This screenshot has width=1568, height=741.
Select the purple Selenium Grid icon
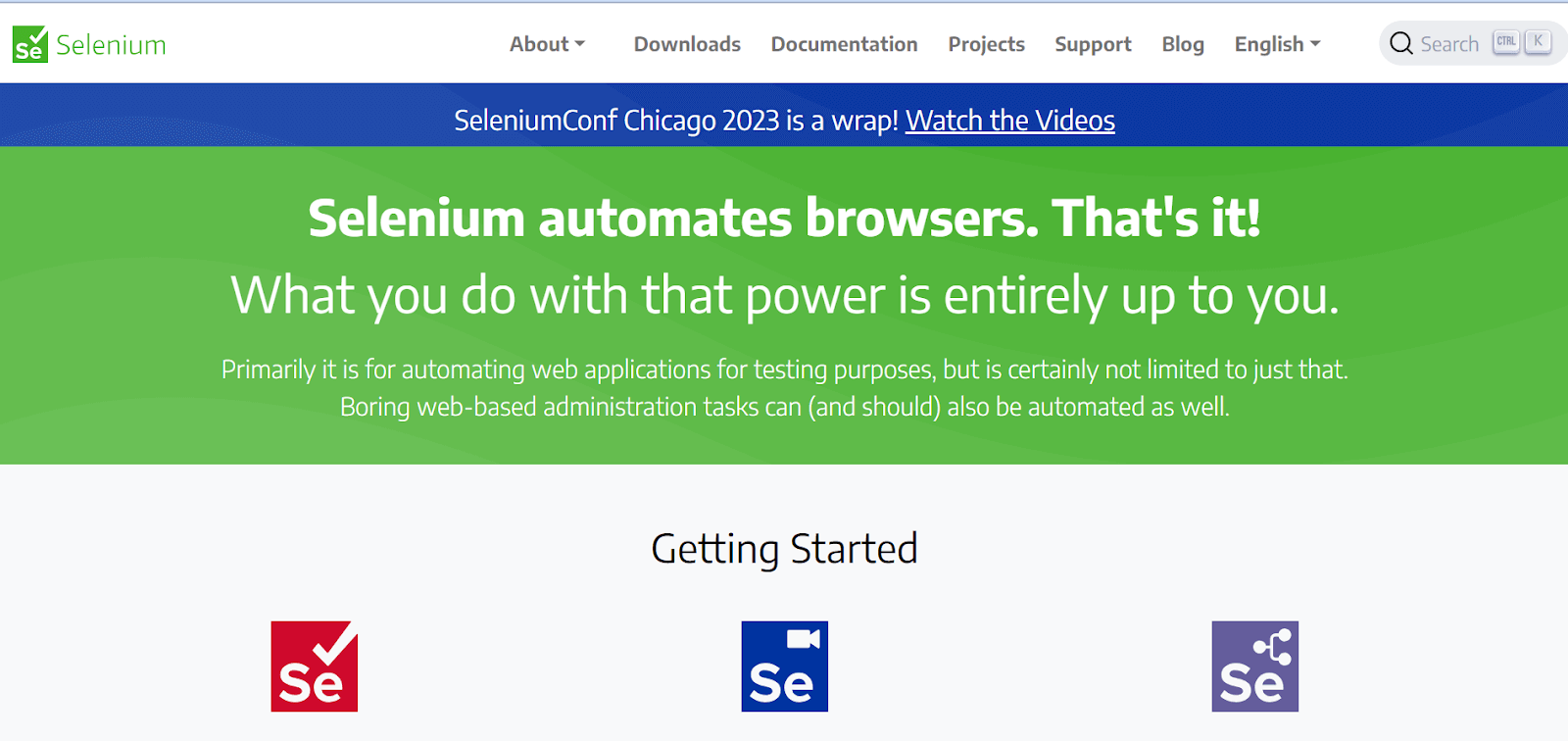(1255, 666)
